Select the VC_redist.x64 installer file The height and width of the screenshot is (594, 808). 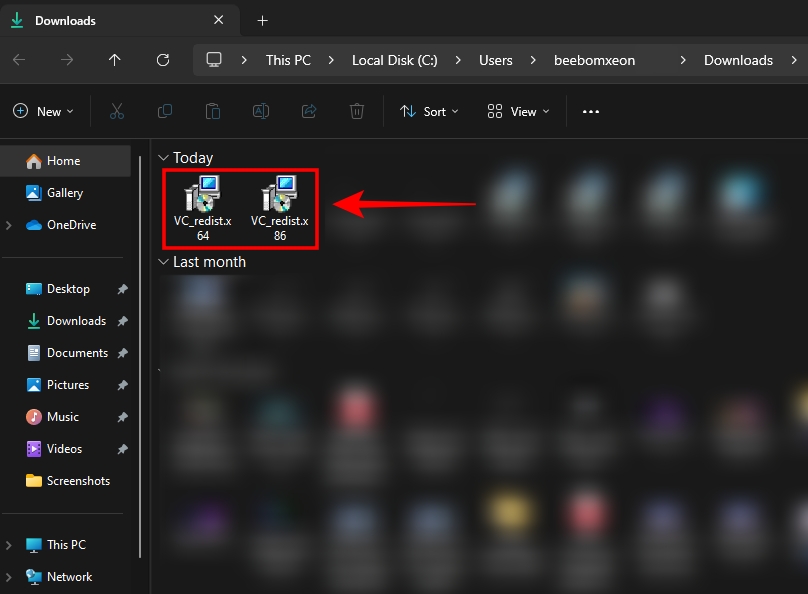click(203, 209)
